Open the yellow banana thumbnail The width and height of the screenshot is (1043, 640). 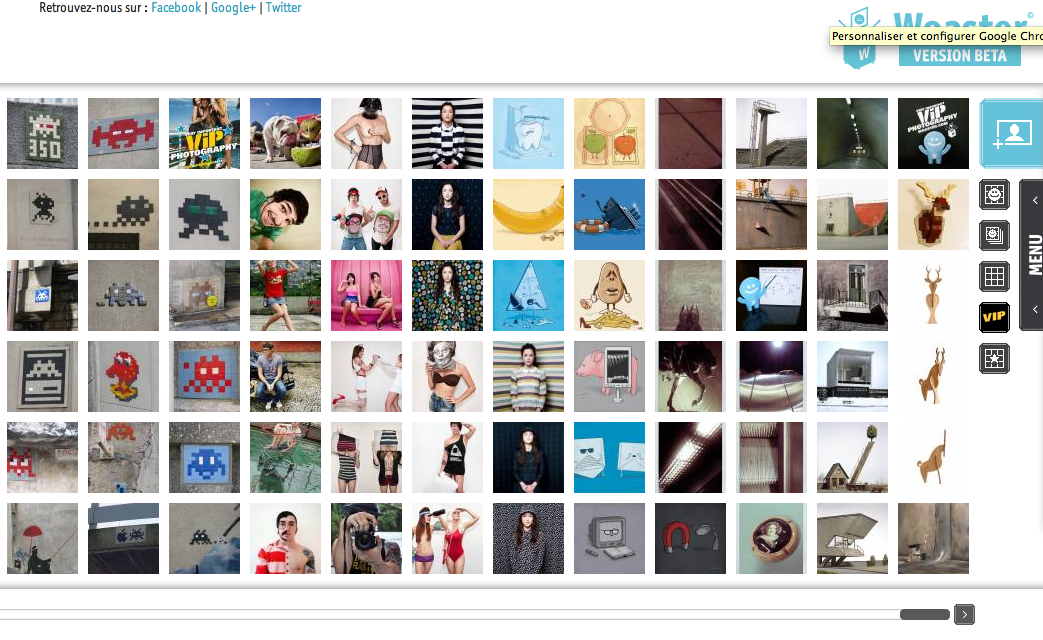(x=528, y=214)
